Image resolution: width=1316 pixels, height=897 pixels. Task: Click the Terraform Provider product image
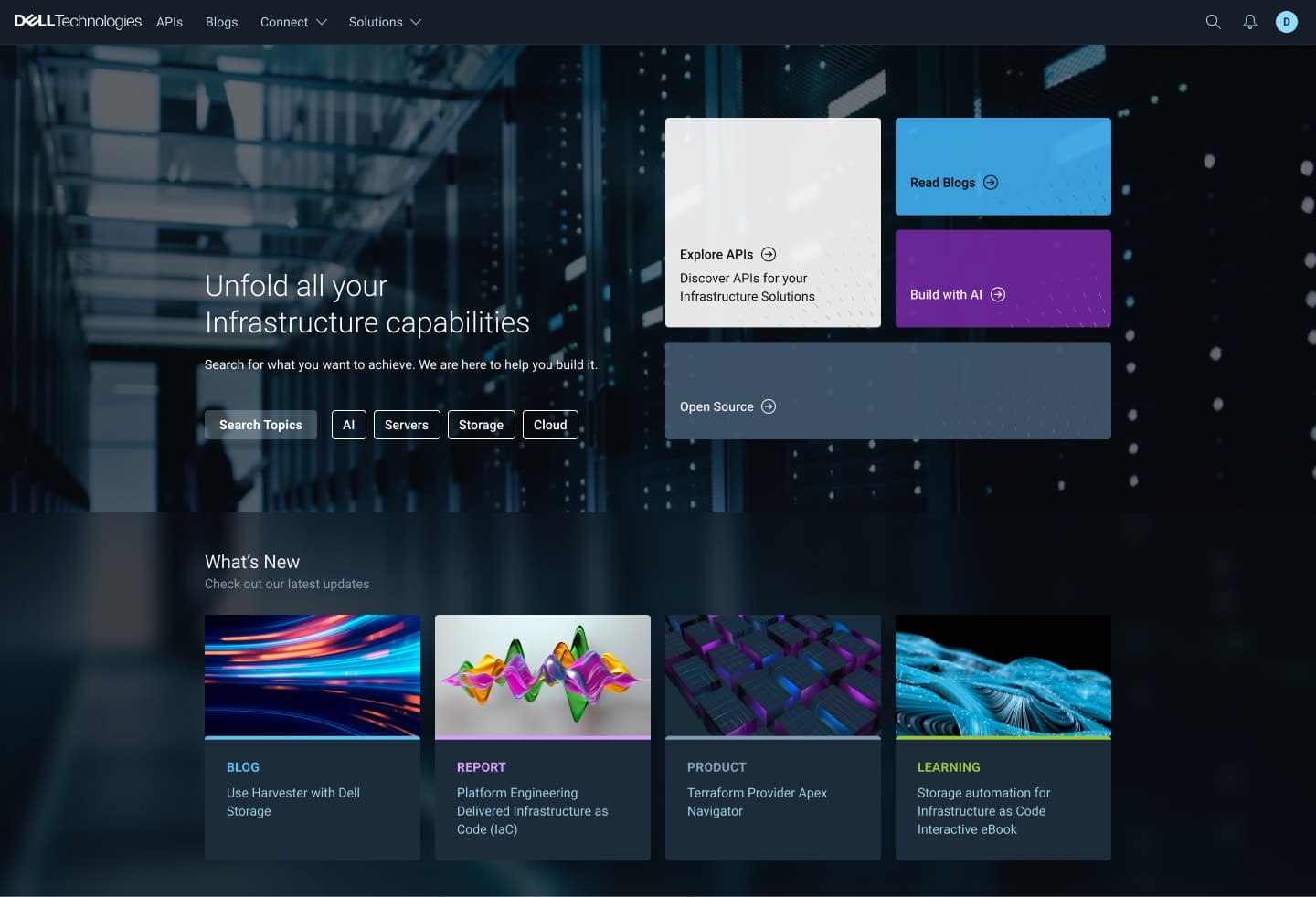click(x=773, y=676)
